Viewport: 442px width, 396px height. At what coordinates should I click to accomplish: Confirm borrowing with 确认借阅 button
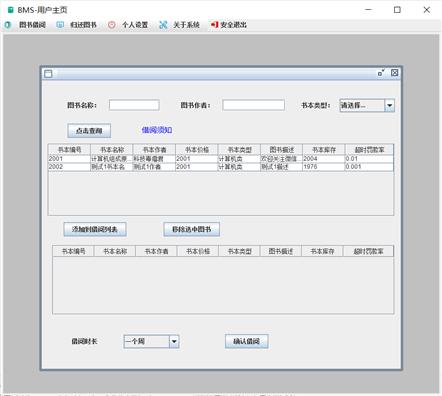[247, 341]
